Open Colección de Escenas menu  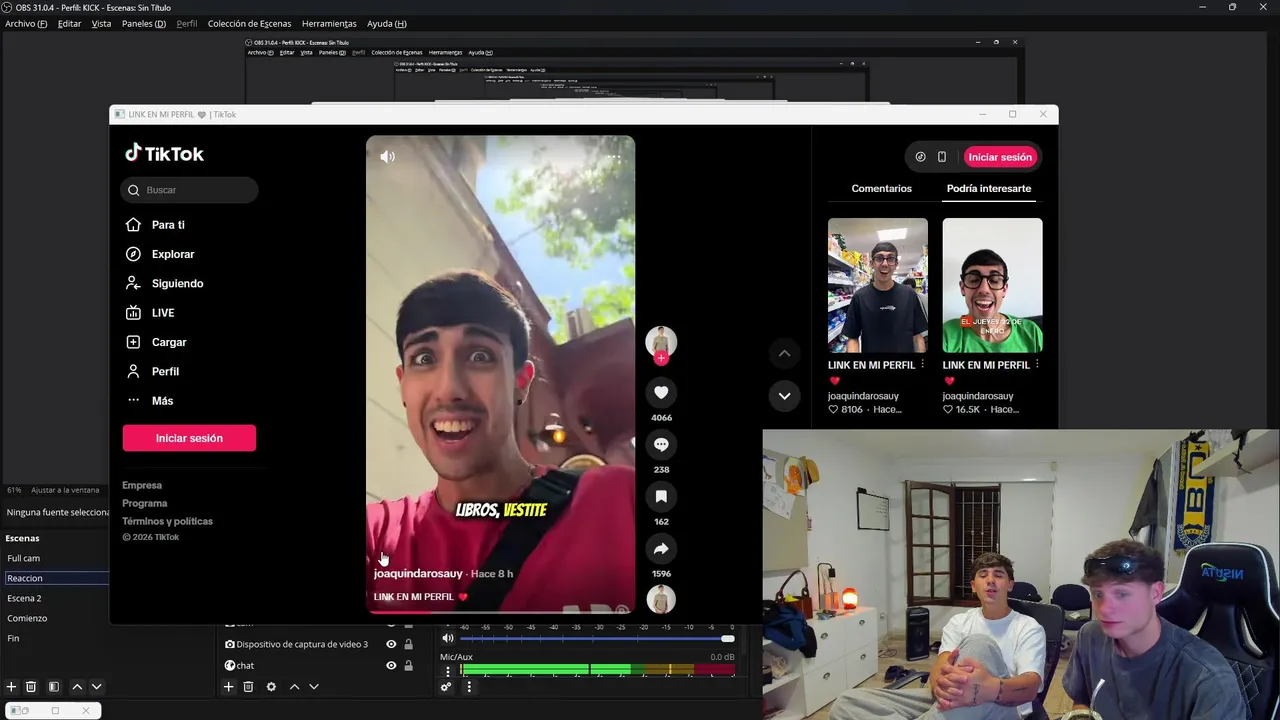point(250,24)
